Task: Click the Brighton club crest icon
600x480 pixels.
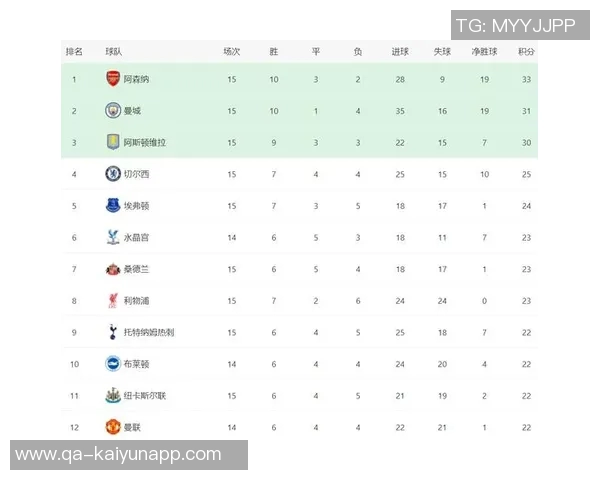Action: [113, 364]
